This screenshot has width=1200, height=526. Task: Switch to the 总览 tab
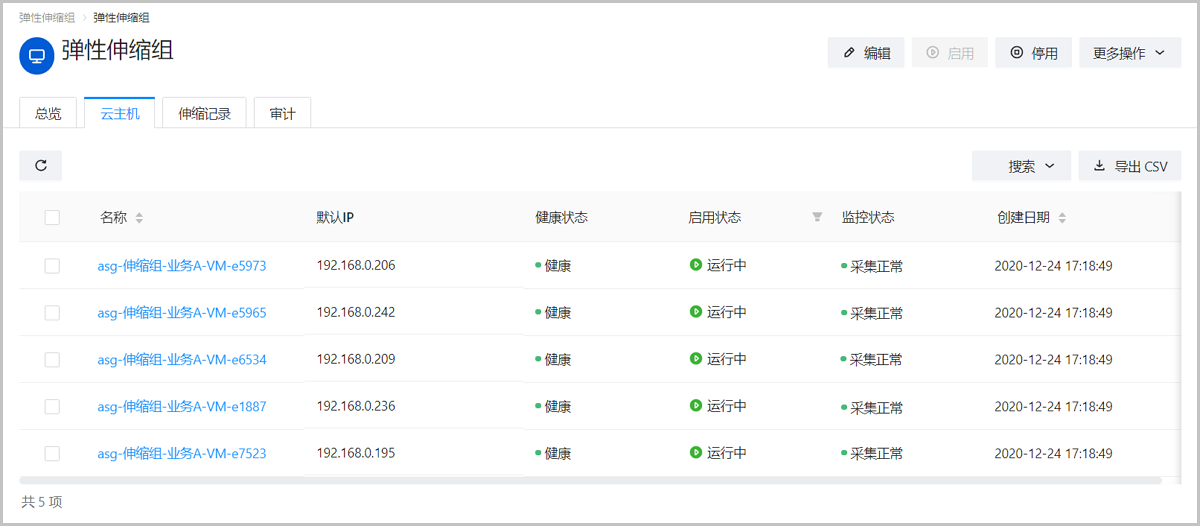pyautogui.click(x=48, y=114)
